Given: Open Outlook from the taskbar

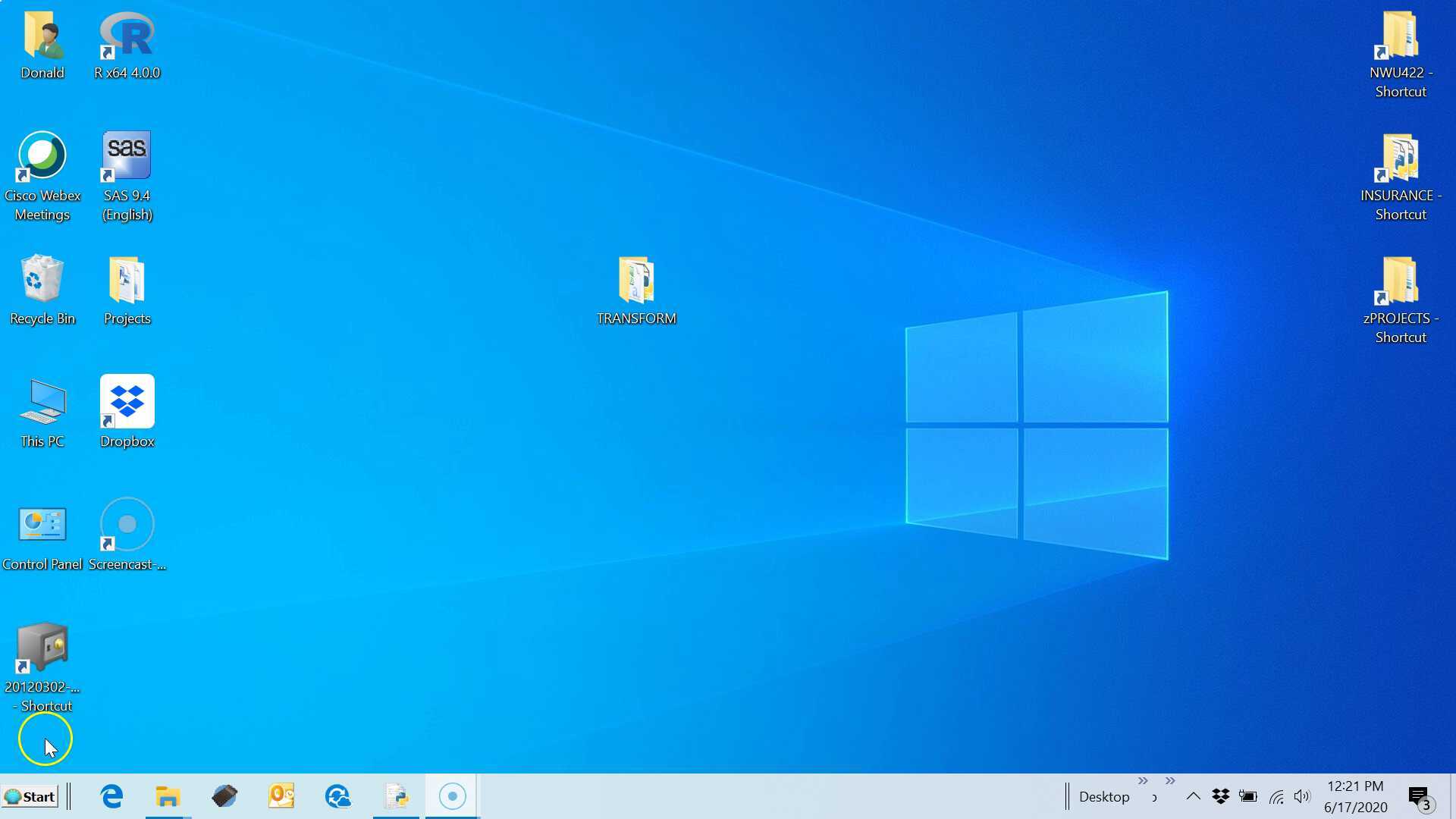Looking at the screenshot, I should [x=281, y=796].
